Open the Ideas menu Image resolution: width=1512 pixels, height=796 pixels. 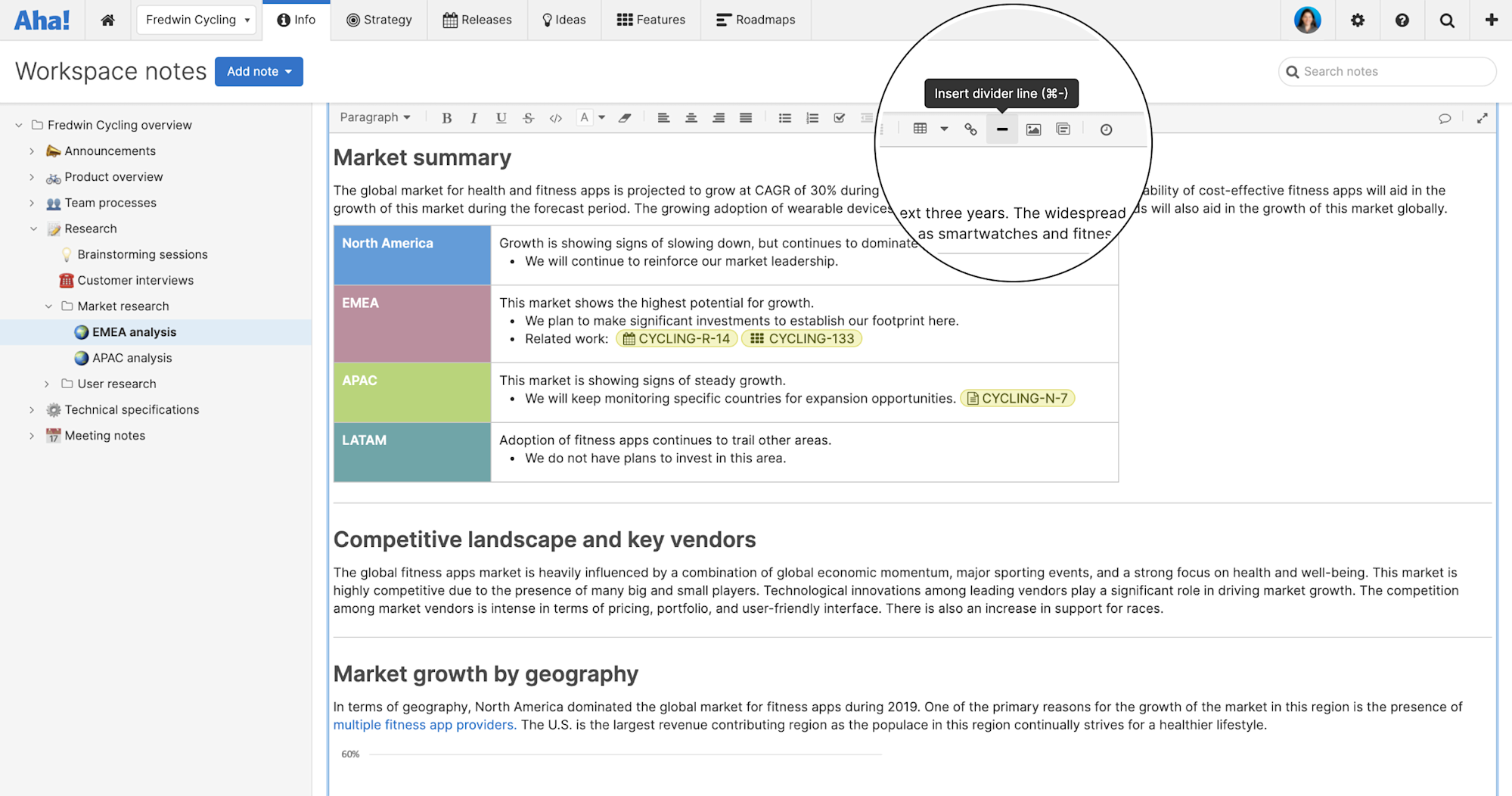pyautogui.click(x=564, y=20)
